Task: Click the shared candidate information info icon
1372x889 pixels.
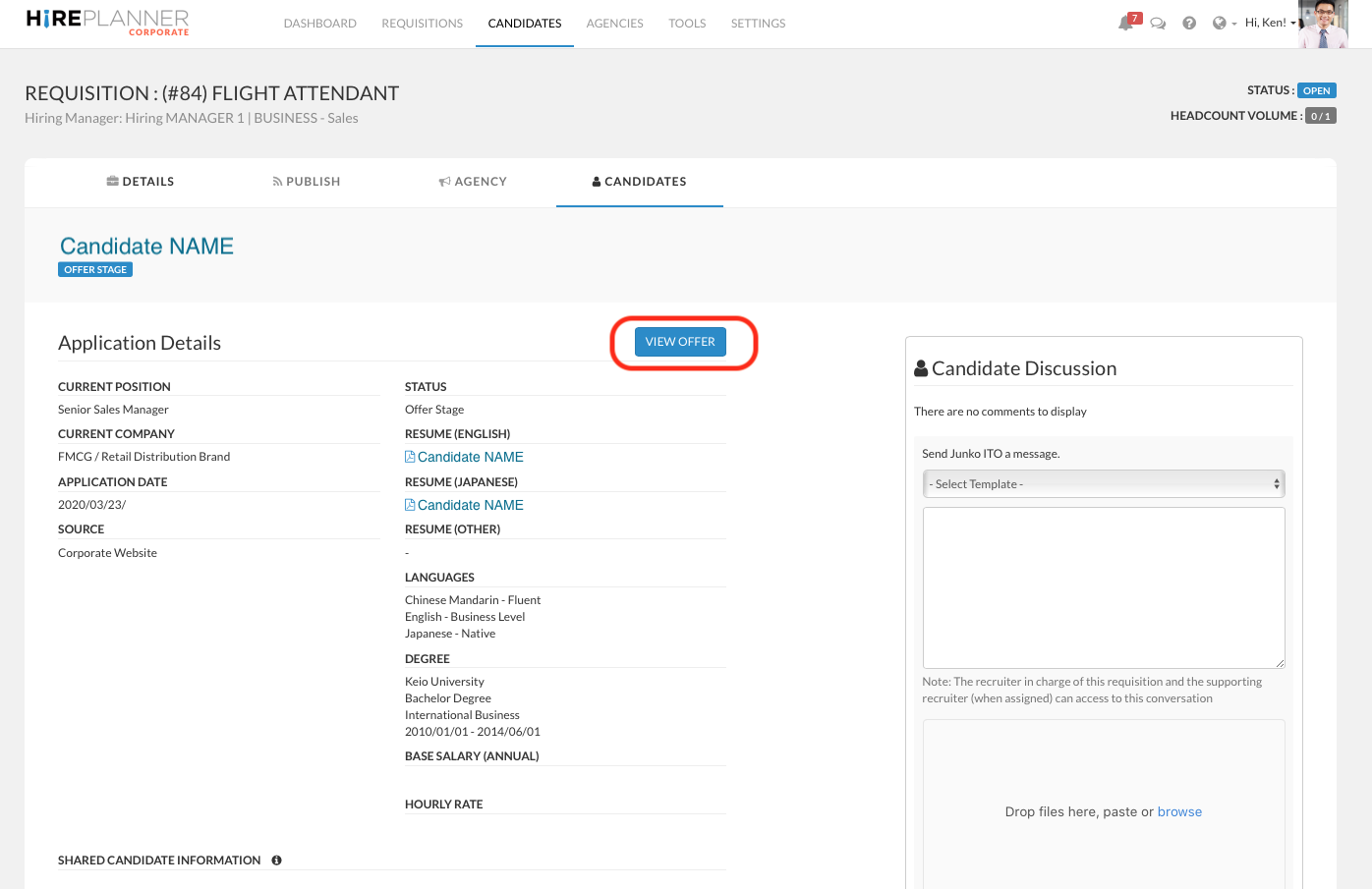Action: [x=277, y=861]
